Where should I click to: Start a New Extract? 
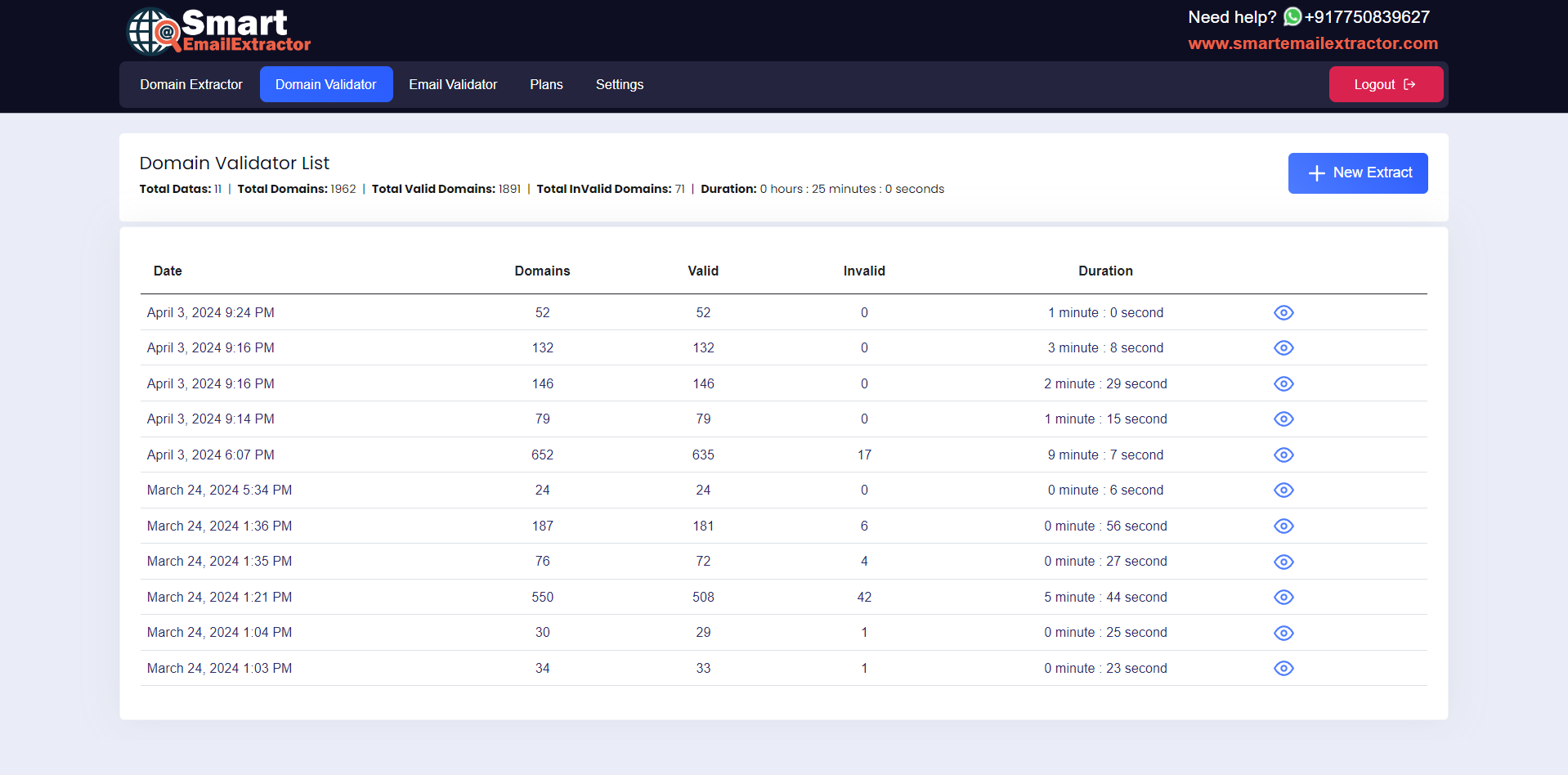click(x=1358, y=173)
